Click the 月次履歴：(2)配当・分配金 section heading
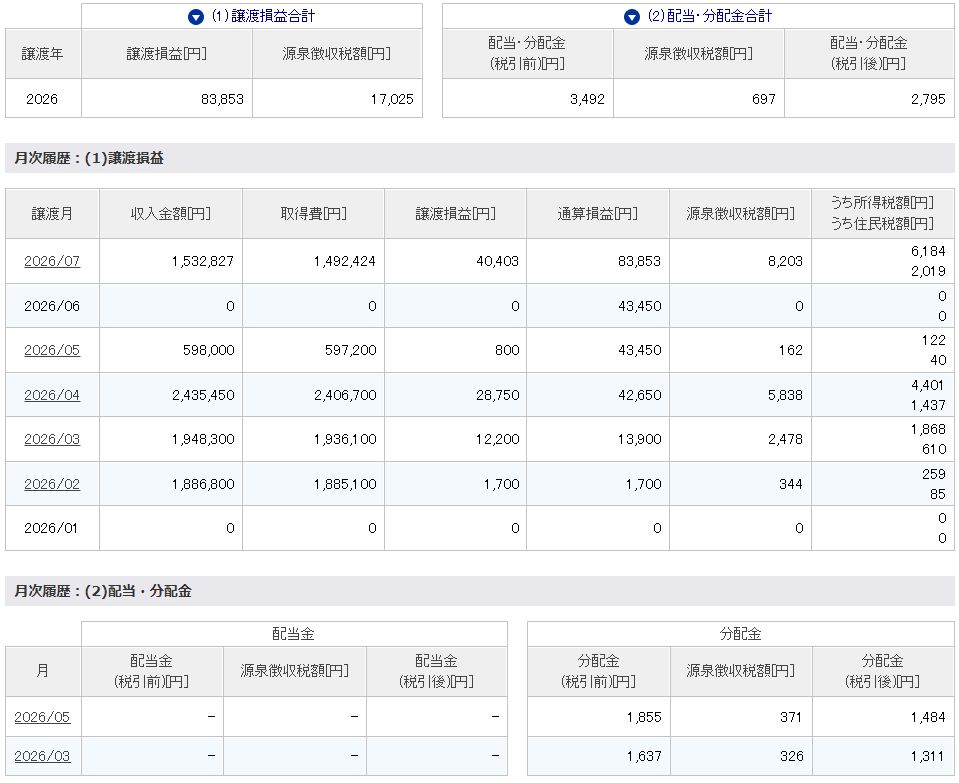The image size is (959, 783). coord(103,591)
